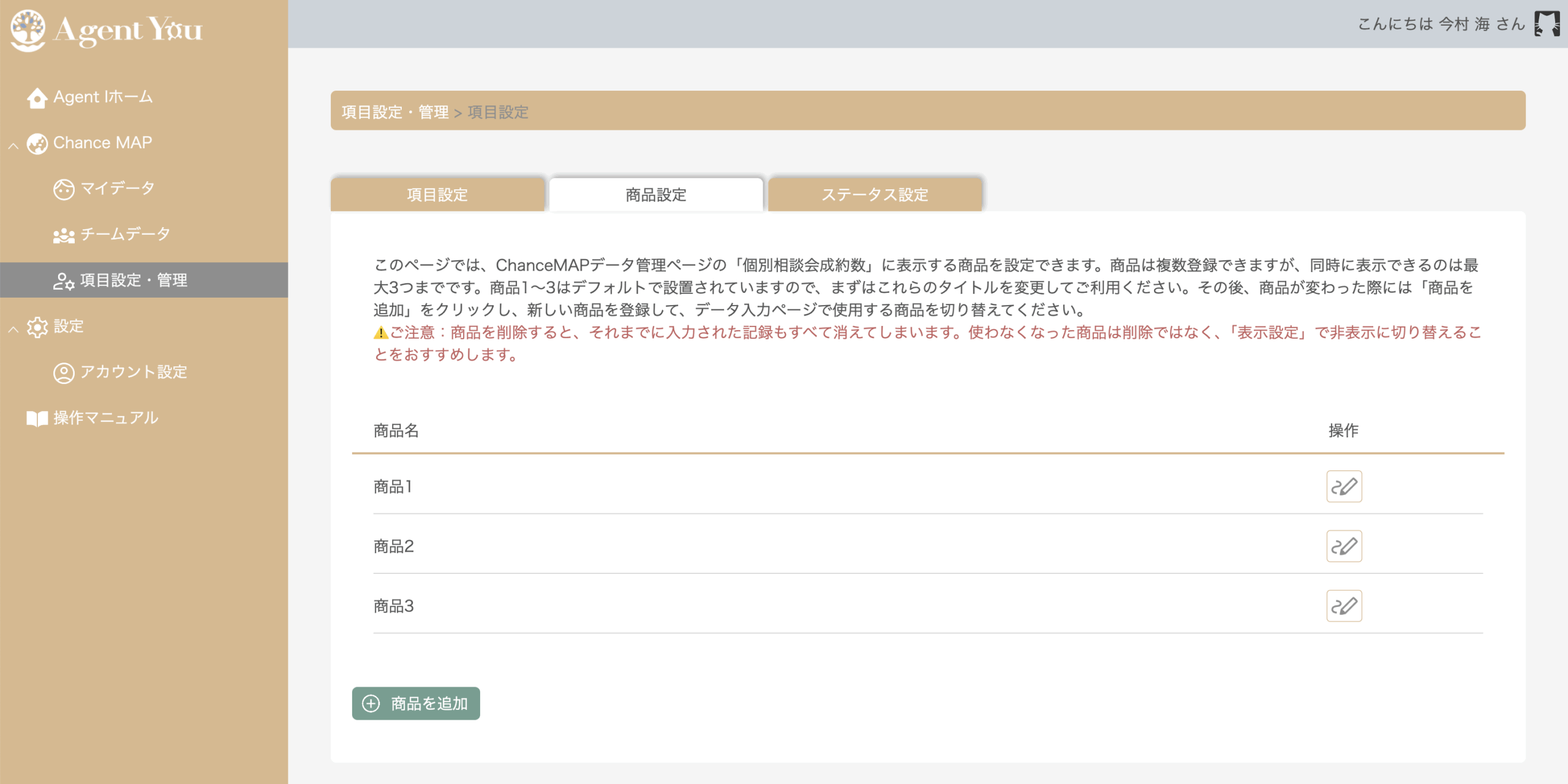Click the 操作マニュアル book icon
Image resolution: width=1568 pixels, height=784 pixels.
[37, 418]
